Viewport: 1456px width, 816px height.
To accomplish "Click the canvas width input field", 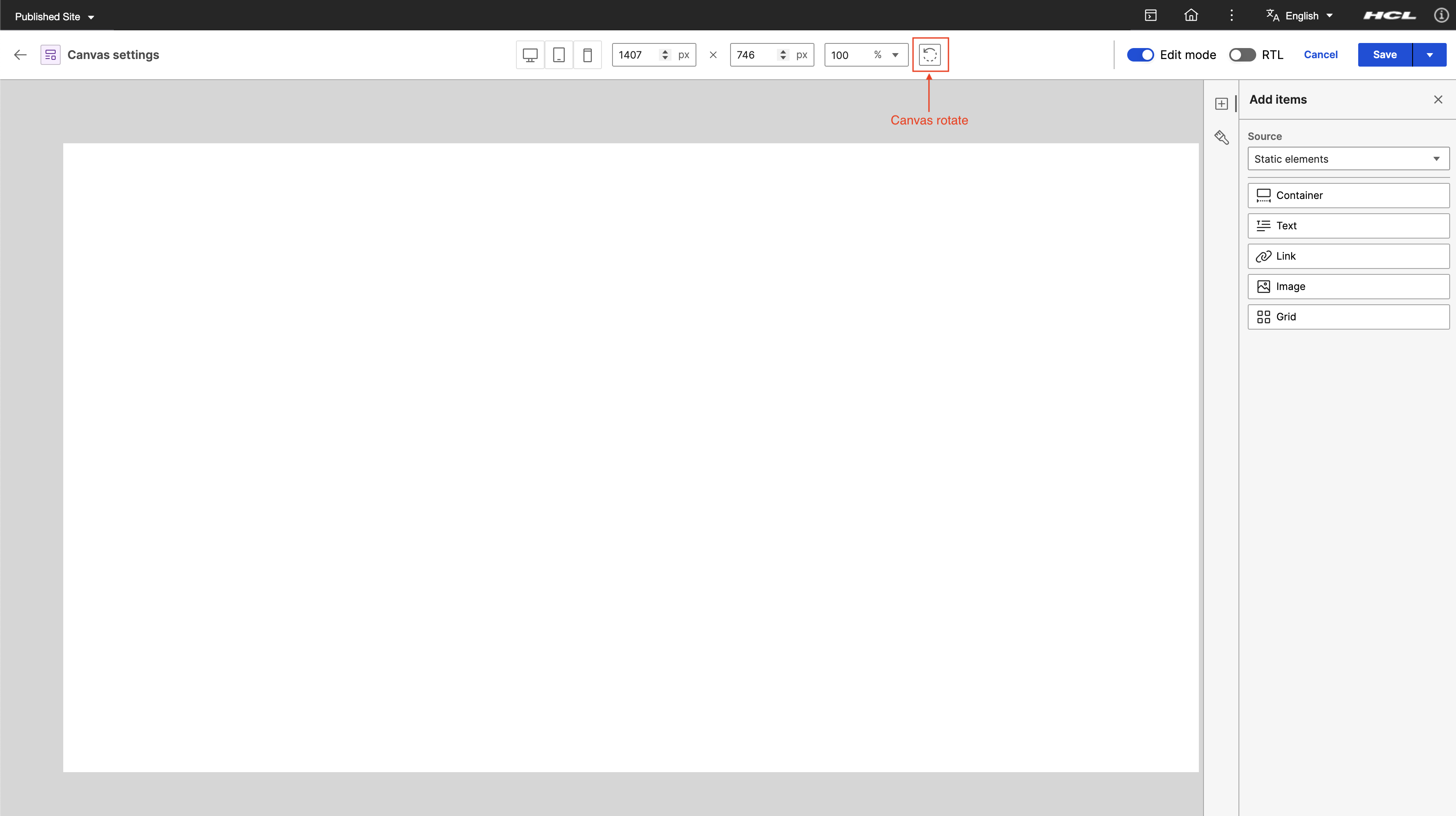I will (x=636, y=55).
